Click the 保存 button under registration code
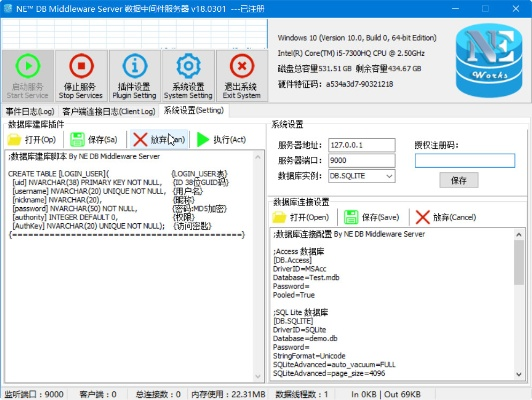532x400 pixels. [459, 180]
